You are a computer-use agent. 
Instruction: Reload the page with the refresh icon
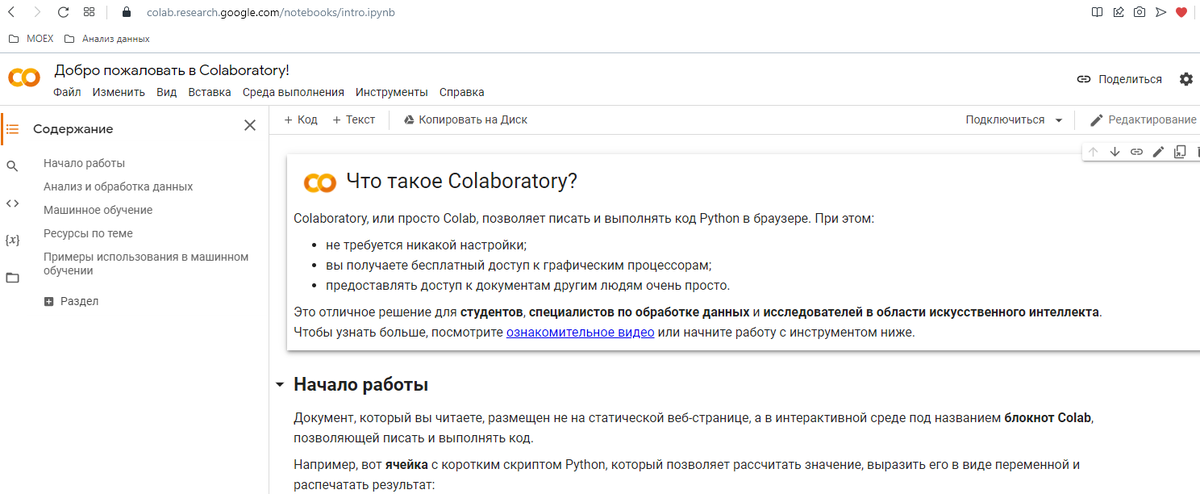coord(63,13)
